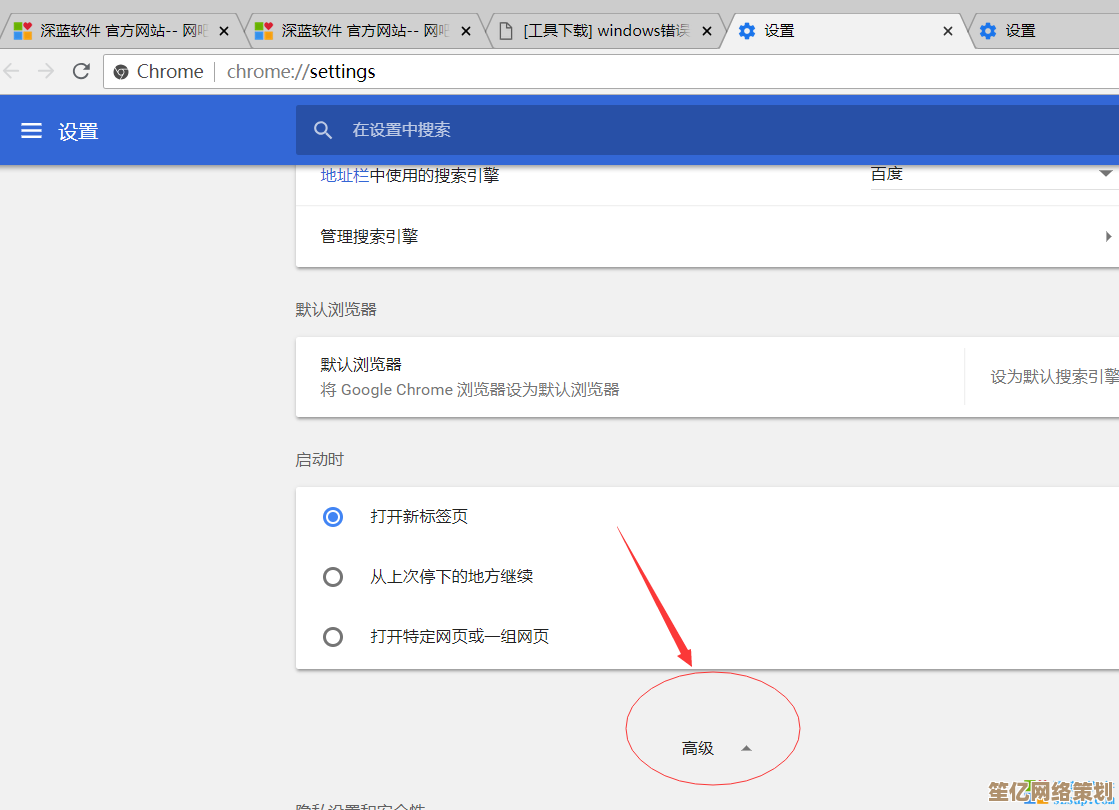The height and width of the screenshot is (810, 1119).
Task: Switch to the 工具下载 windows tab
Action: (x=605, y=31)
